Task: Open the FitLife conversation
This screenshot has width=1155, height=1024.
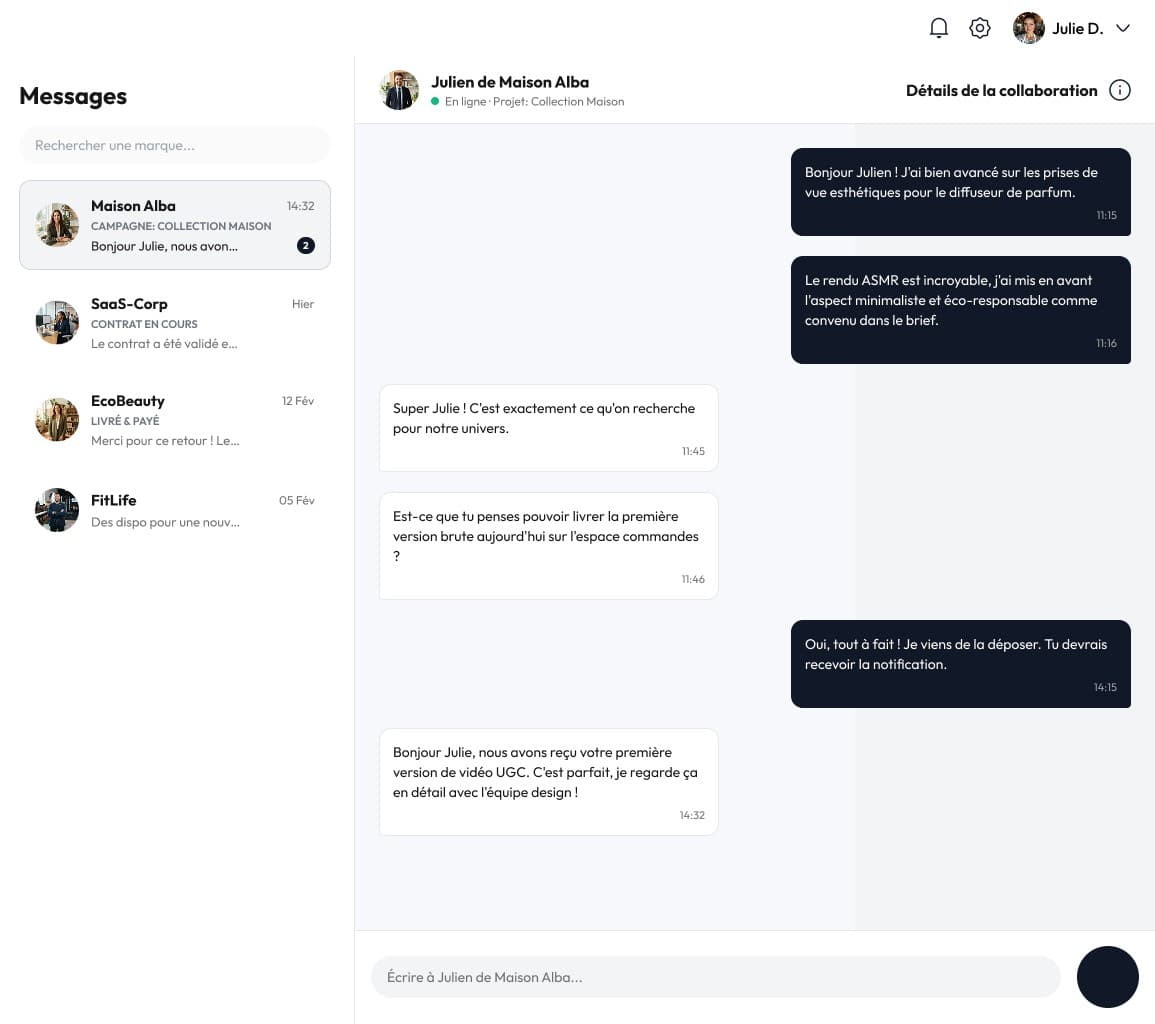Action: [175, 510]
